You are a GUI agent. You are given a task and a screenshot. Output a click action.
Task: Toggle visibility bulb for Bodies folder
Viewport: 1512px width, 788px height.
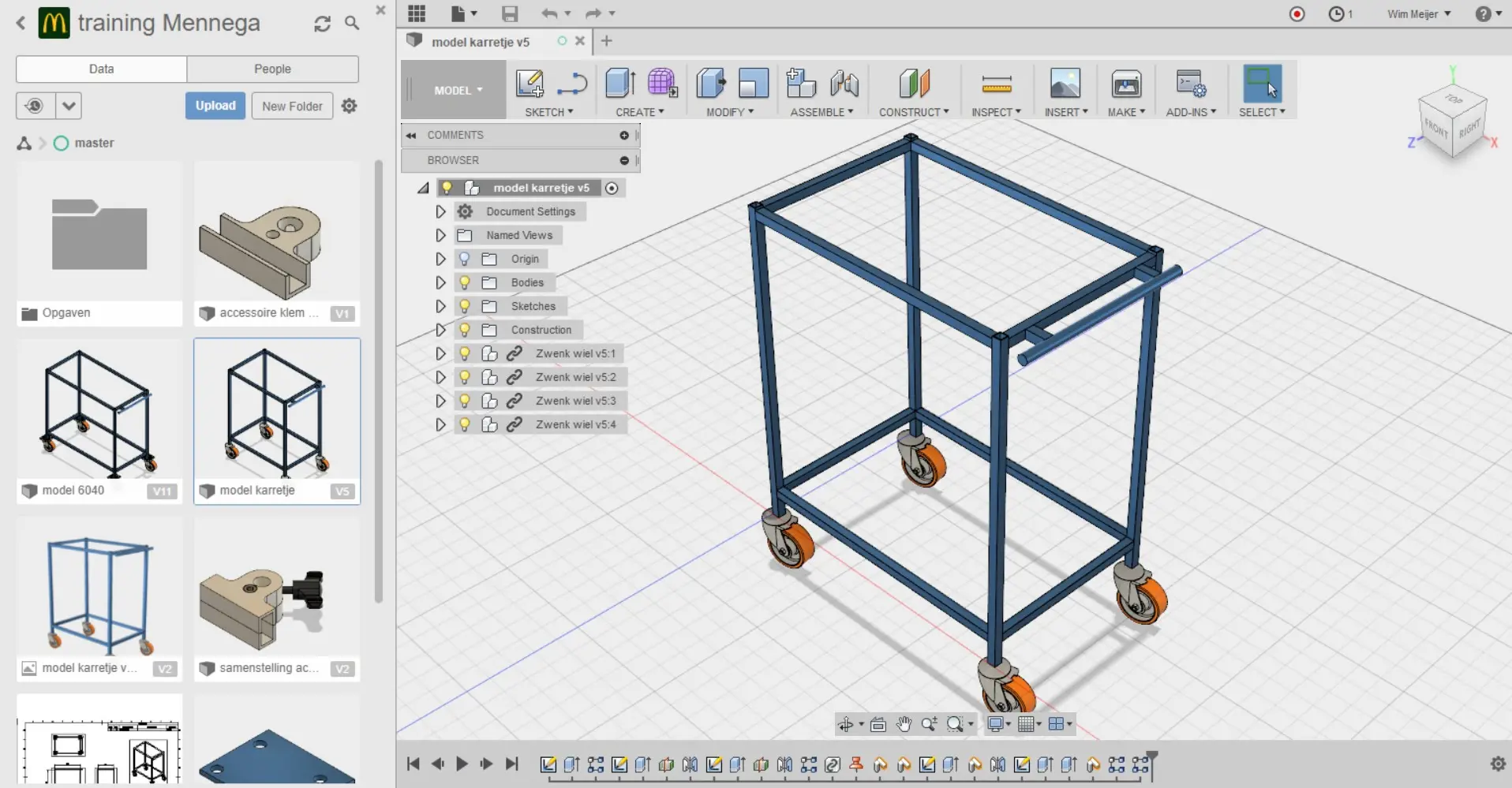tap(465, 282)
